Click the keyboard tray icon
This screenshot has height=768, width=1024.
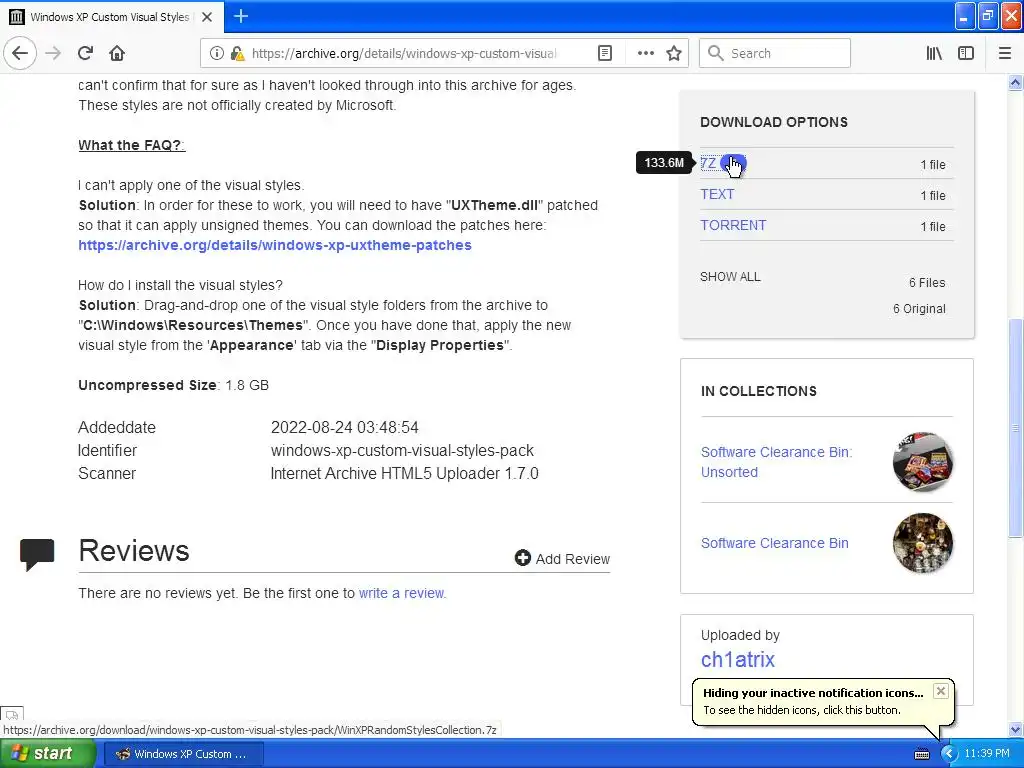[921, 754]
